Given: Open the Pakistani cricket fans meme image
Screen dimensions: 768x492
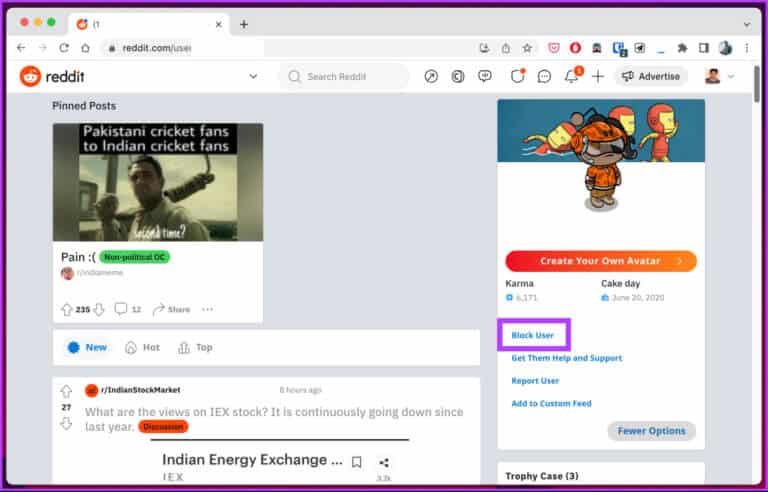Looking at the screenshot, I should coord(158,182).
